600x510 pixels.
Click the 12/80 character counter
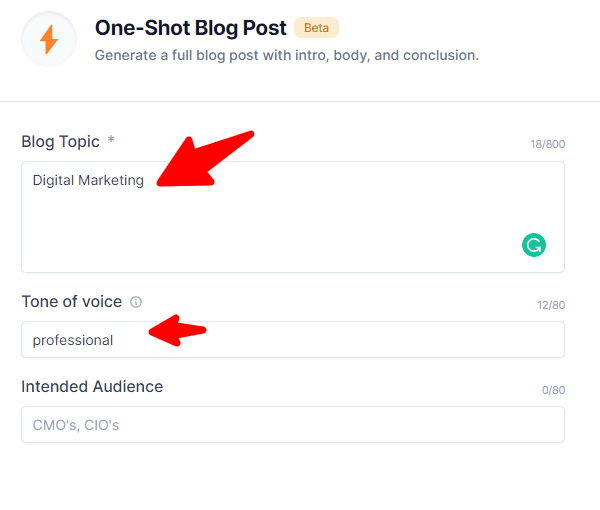pyautogui.click(x=549, y=305)
